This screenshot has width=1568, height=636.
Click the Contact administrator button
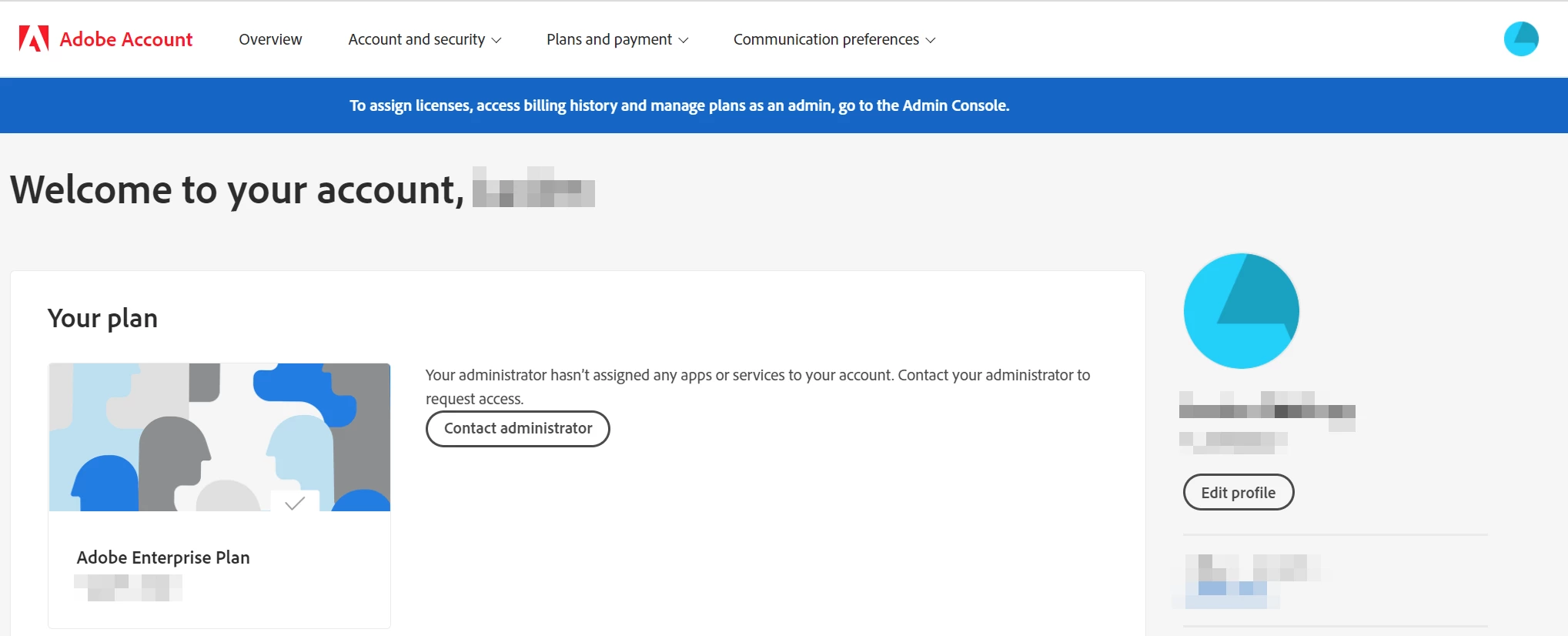(518, 429)
